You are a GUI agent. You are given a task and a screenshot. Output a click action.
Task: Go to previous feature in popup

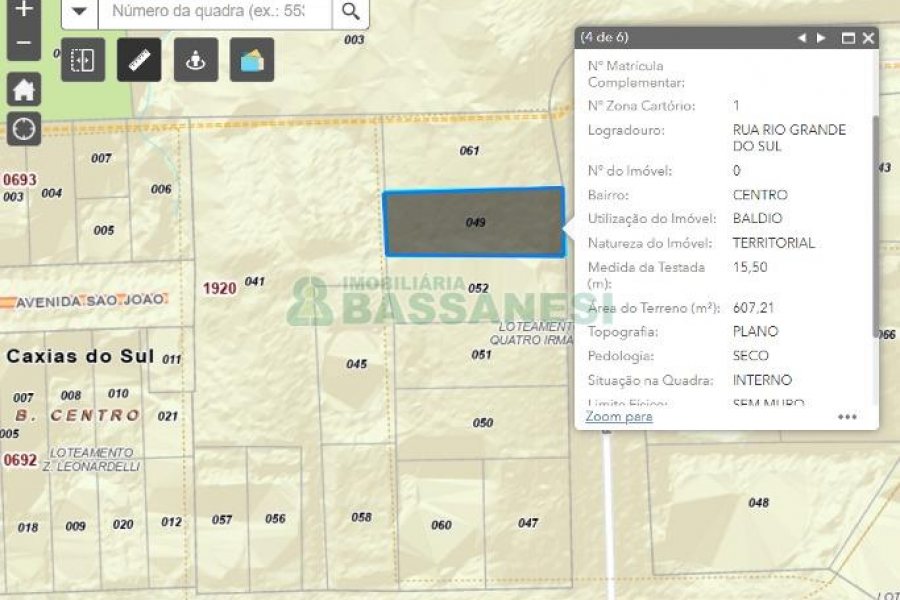point(801,38)
